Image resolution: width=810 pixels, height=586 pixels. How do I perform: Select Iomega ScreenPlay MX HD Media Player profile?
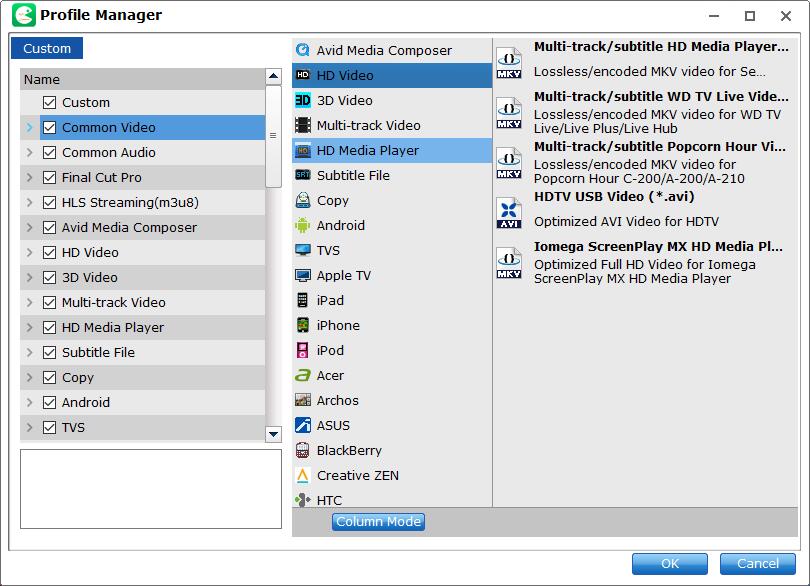tap(645, 263)
